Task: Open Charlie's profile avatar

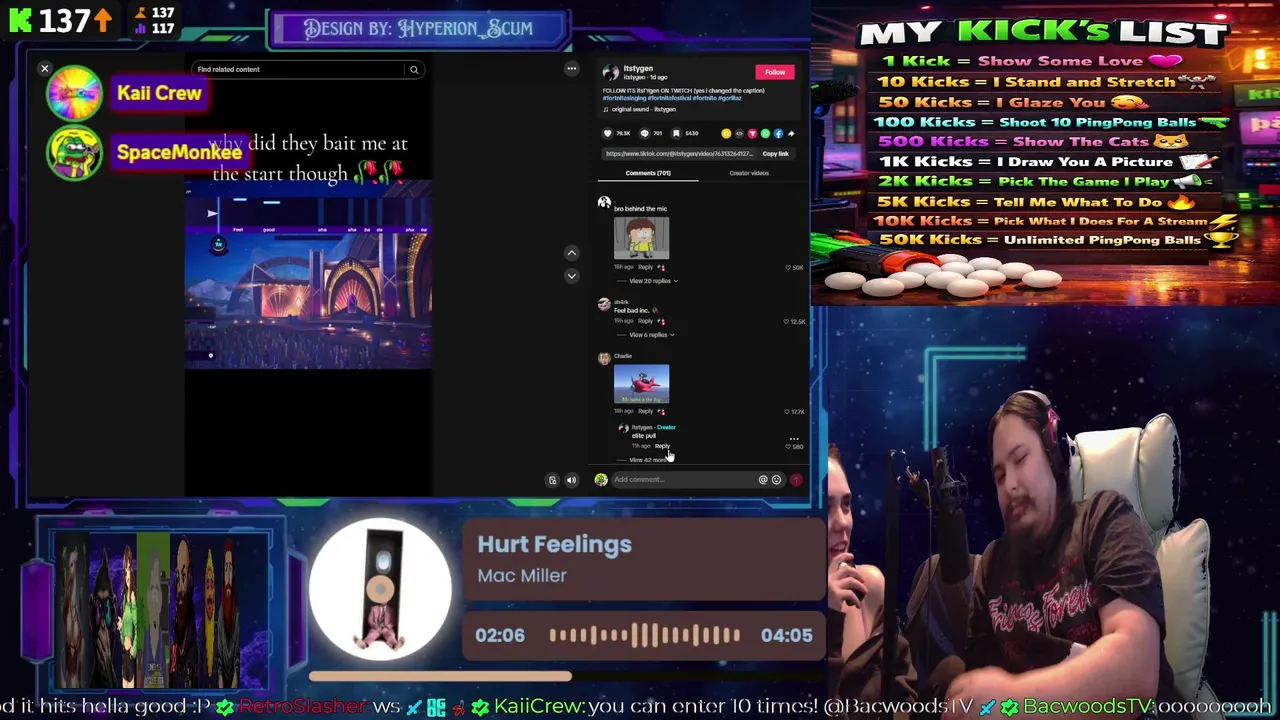Action: [604, 358]
